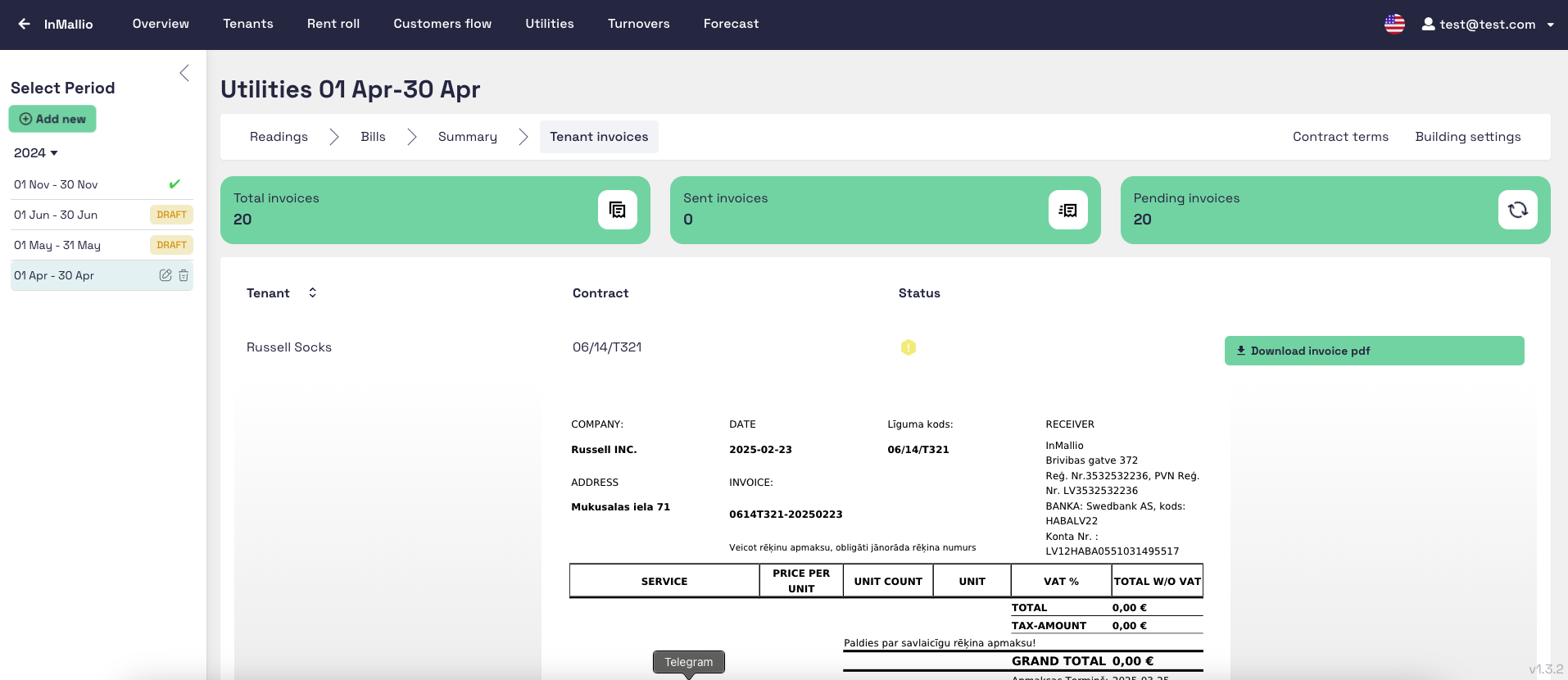This screenshot has height=680, width=1568.
Task: Click the back arrow next to InMallio
Action: click(25, 24)
